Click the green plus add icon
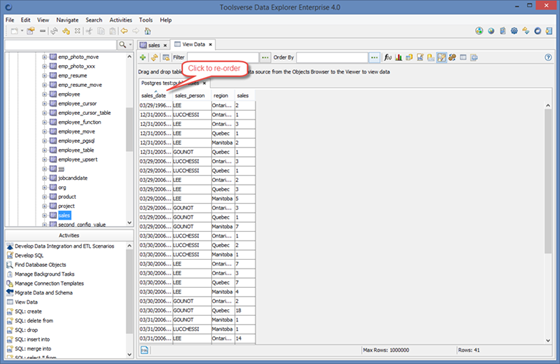Viewport: 560px width, 364px height. 143,58
